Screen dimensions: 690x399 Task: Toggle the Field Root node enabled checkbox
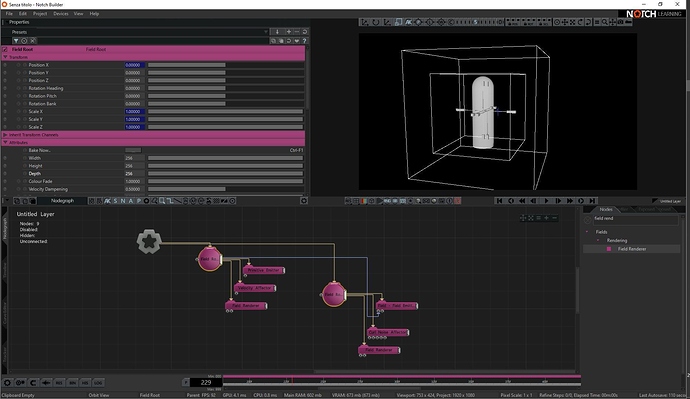pyautogui.click(x=5, y=49)
